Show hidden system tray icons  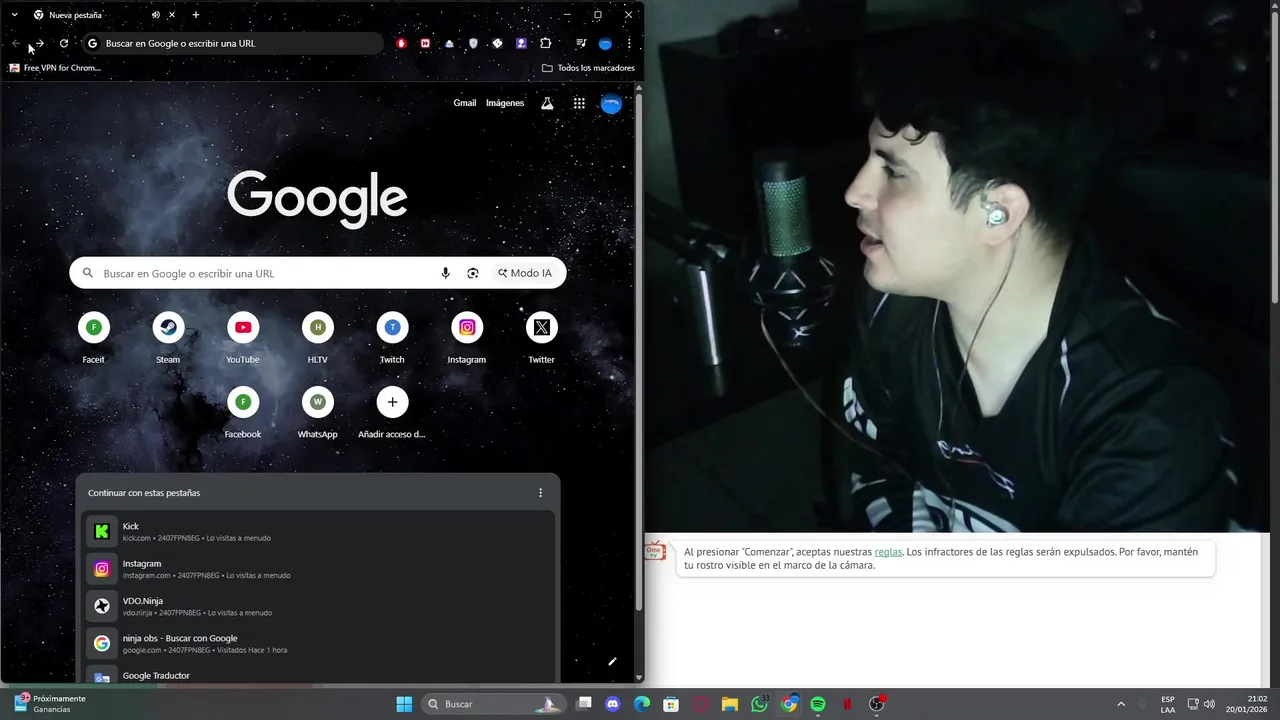click(1121, 704)
